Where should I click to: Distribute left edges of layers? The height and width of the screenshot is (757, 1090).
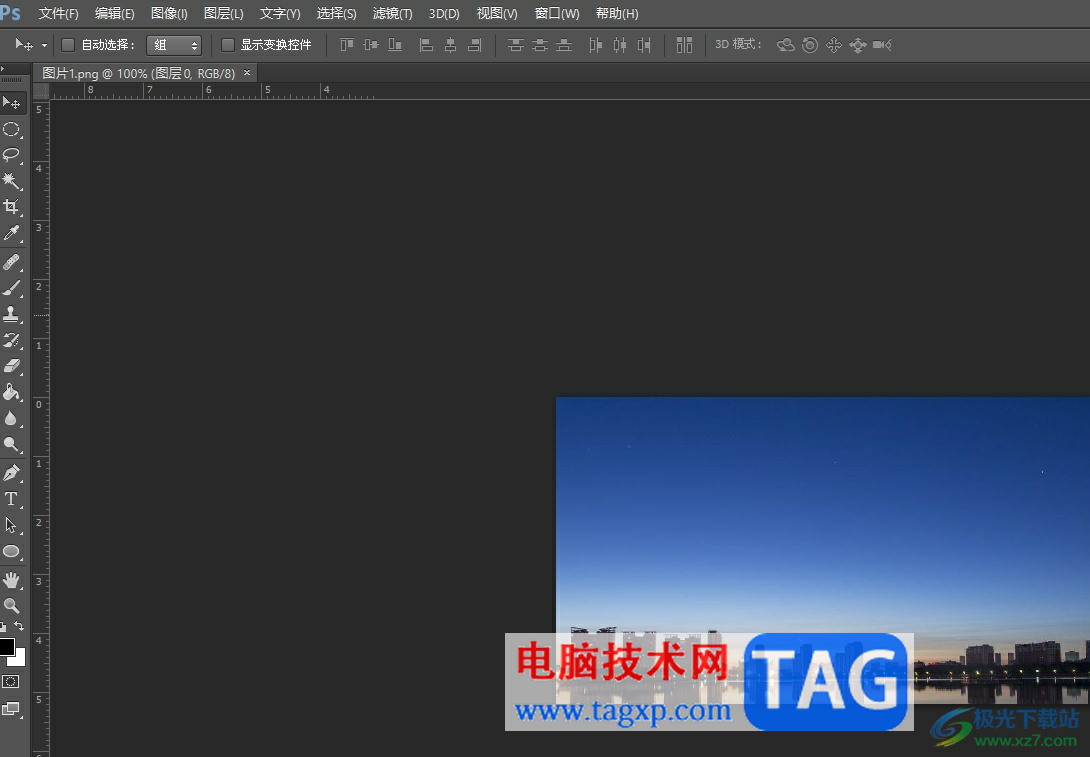tap(595, 45)
